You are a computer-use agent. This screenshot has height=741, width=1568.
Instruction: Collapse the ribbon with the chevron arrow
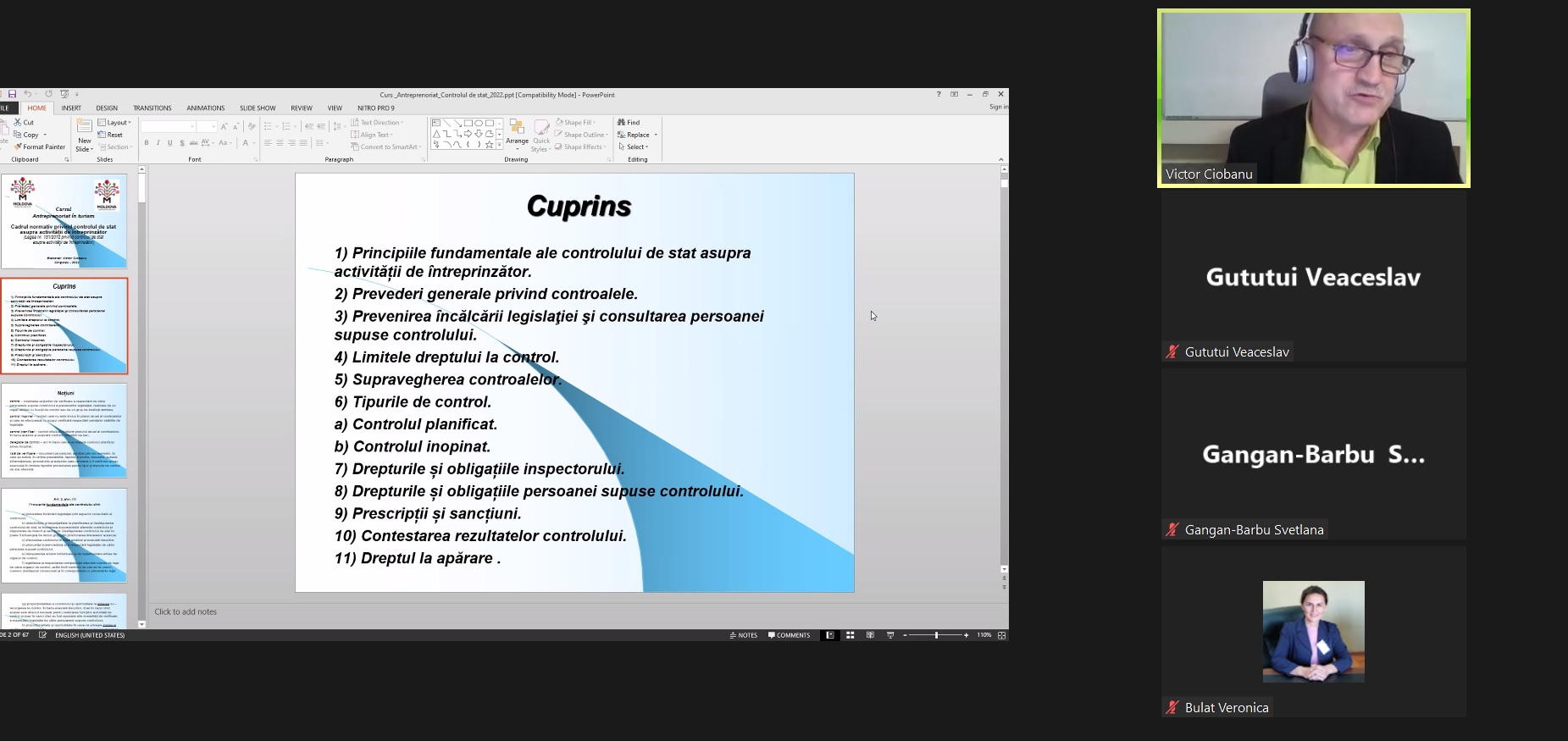tap(1001, 159)
